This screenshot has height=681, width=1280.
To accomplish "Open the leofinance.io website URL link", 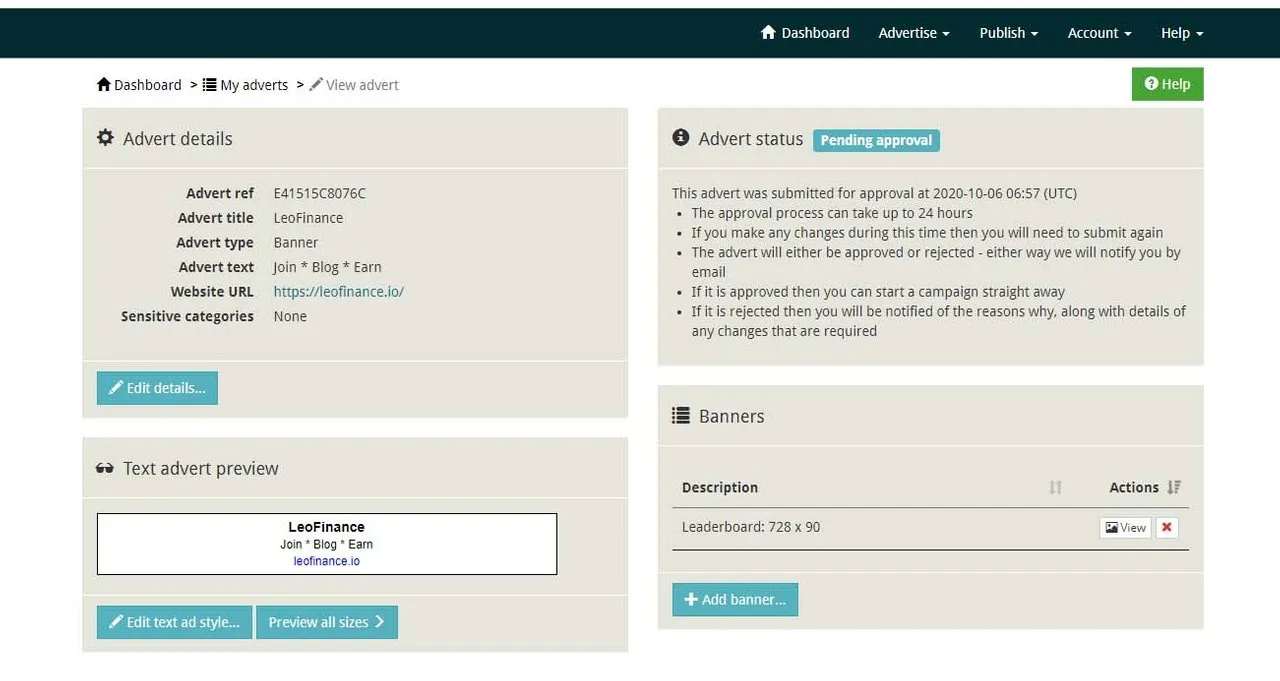I will (x=339, y=291).
